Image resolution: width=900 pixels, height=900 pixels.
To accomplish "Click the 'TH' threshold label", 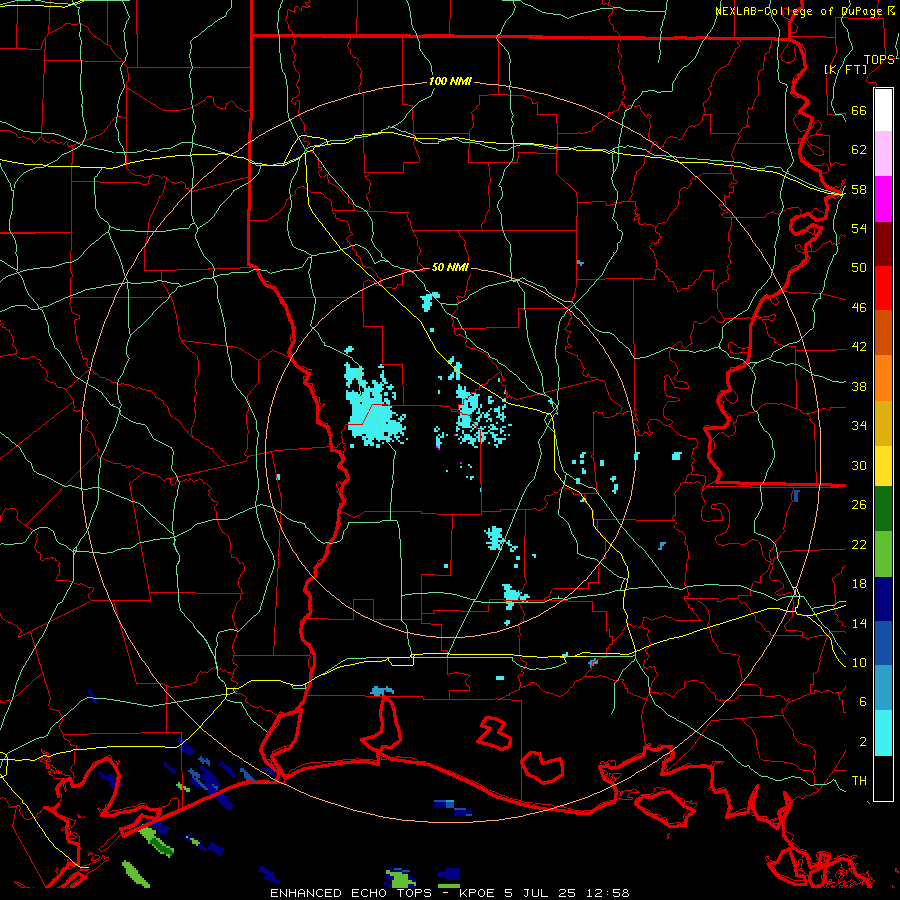I will click(859, 780).
